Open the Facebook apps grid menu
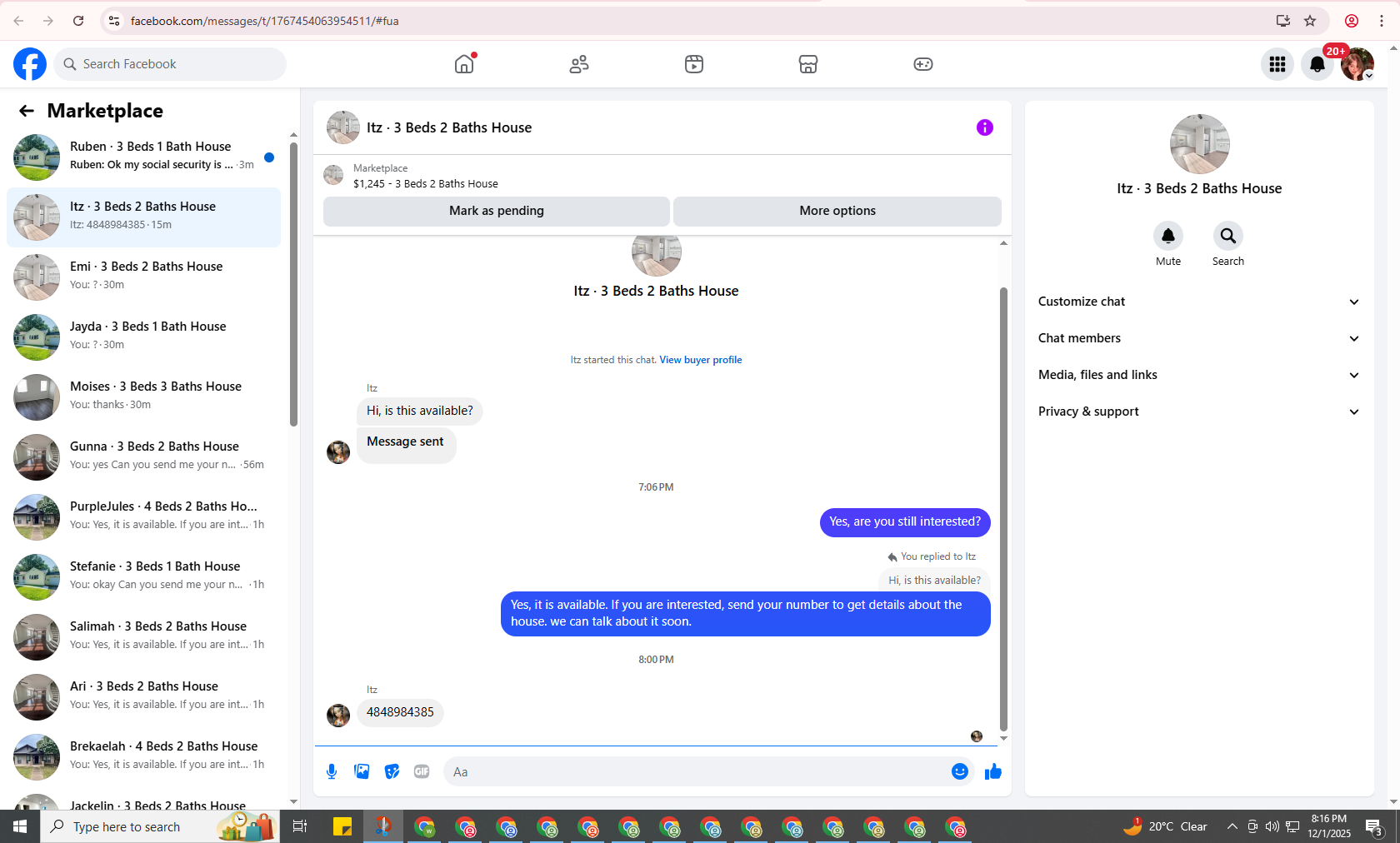Screen dimensions: 1400x843 coord(1277,64)
